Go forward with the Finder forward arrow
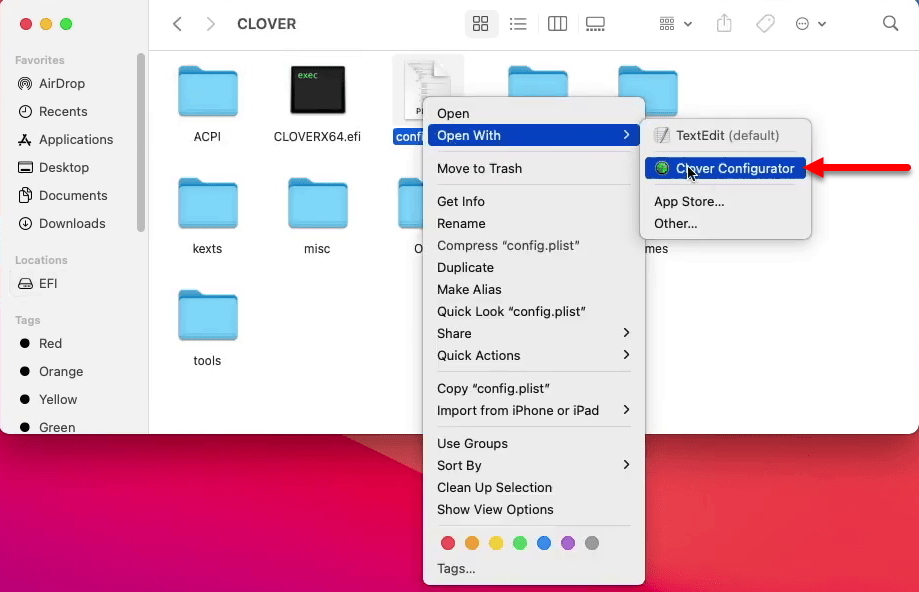The width and height of the screenshot is (919, 592). coord(210,24)
